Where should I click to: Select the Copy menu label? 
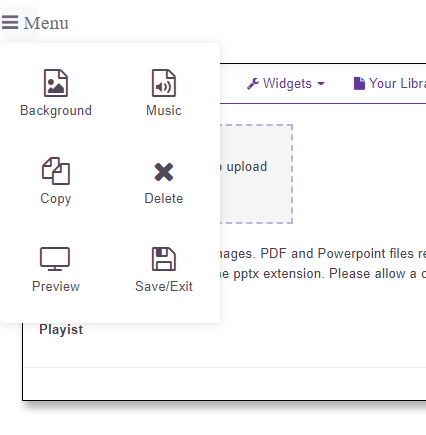pyautogui.click(x=56, y=199)
